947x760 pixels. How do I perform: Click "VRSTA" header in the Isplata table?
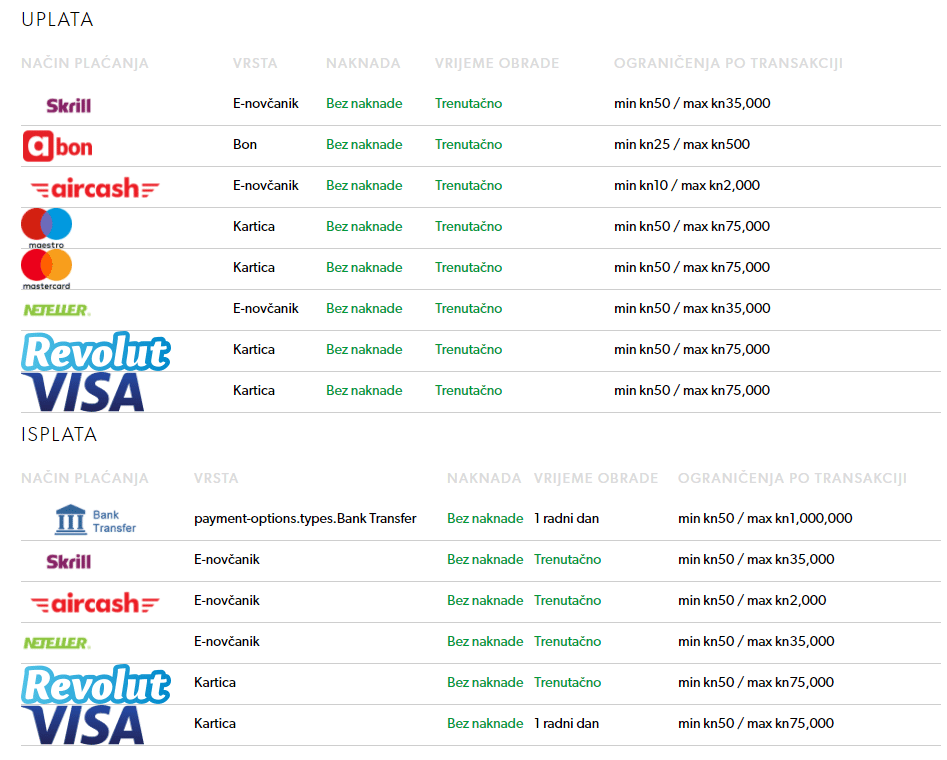tap(216, 478)
